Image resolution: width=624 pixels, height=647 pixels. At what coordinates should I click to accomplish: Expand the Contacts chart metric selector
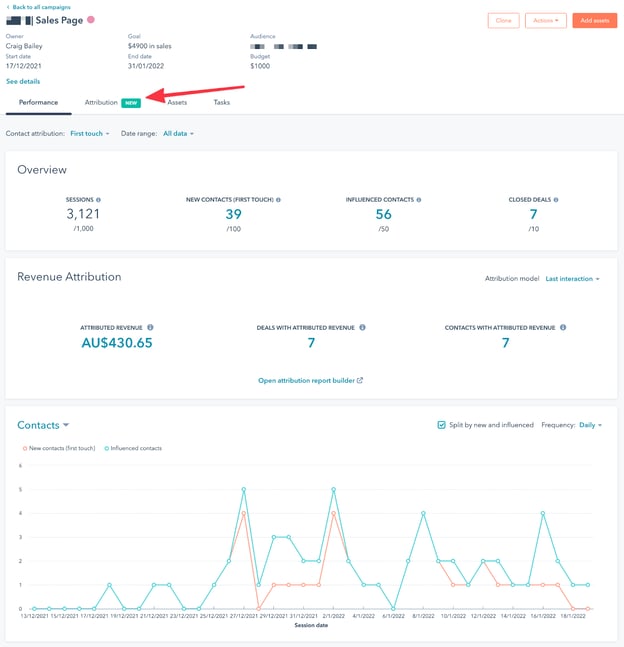click(x=43, y=425)
